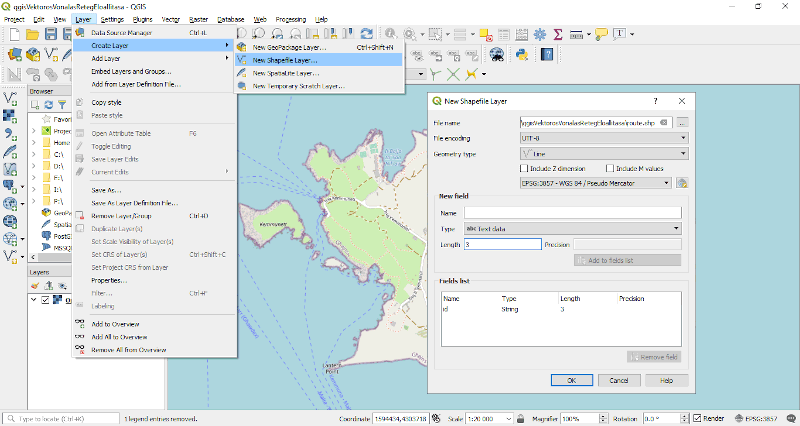The image size is (800, 426).
Task: Click OK in New Shapefile Layer dialog
Action: click(571, 381)
